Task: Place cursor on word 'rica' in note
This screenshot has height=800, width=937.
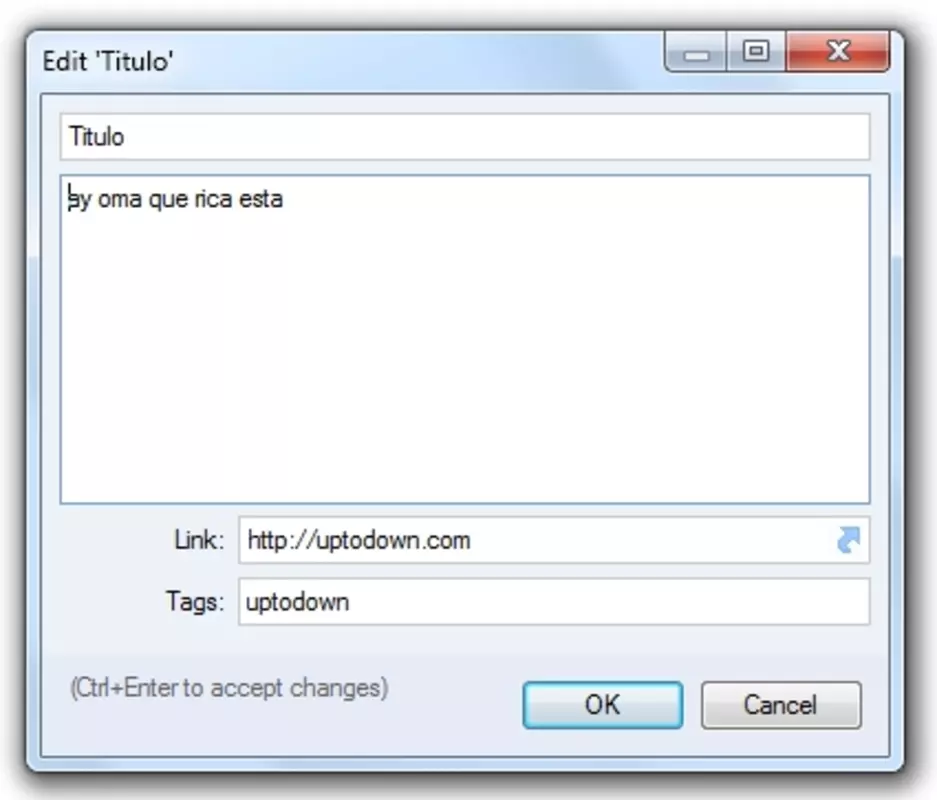Action: [x=213, y=199]
